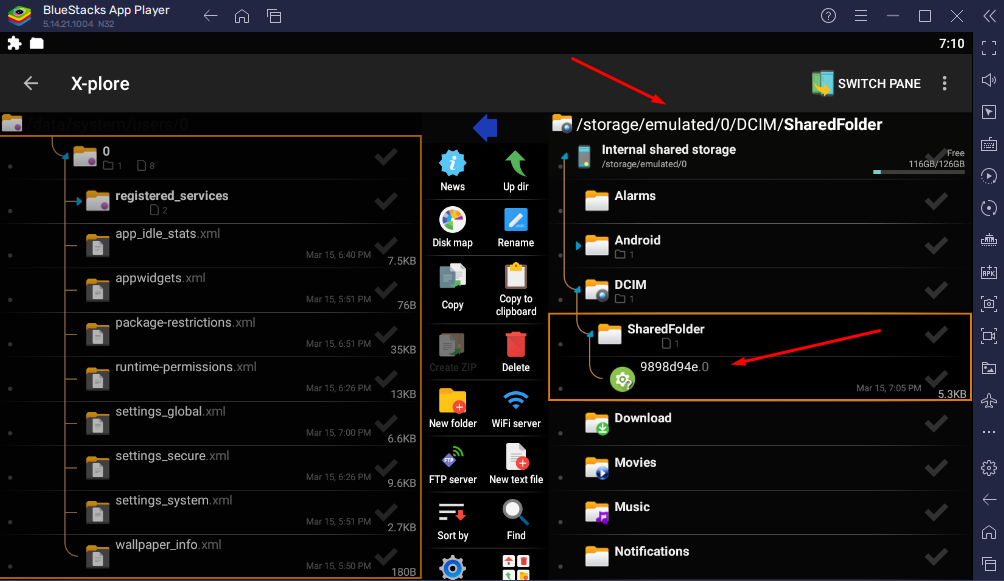The image size is (1004, 581).
Task: Open the FTP server option
Action: pos(452,464)
